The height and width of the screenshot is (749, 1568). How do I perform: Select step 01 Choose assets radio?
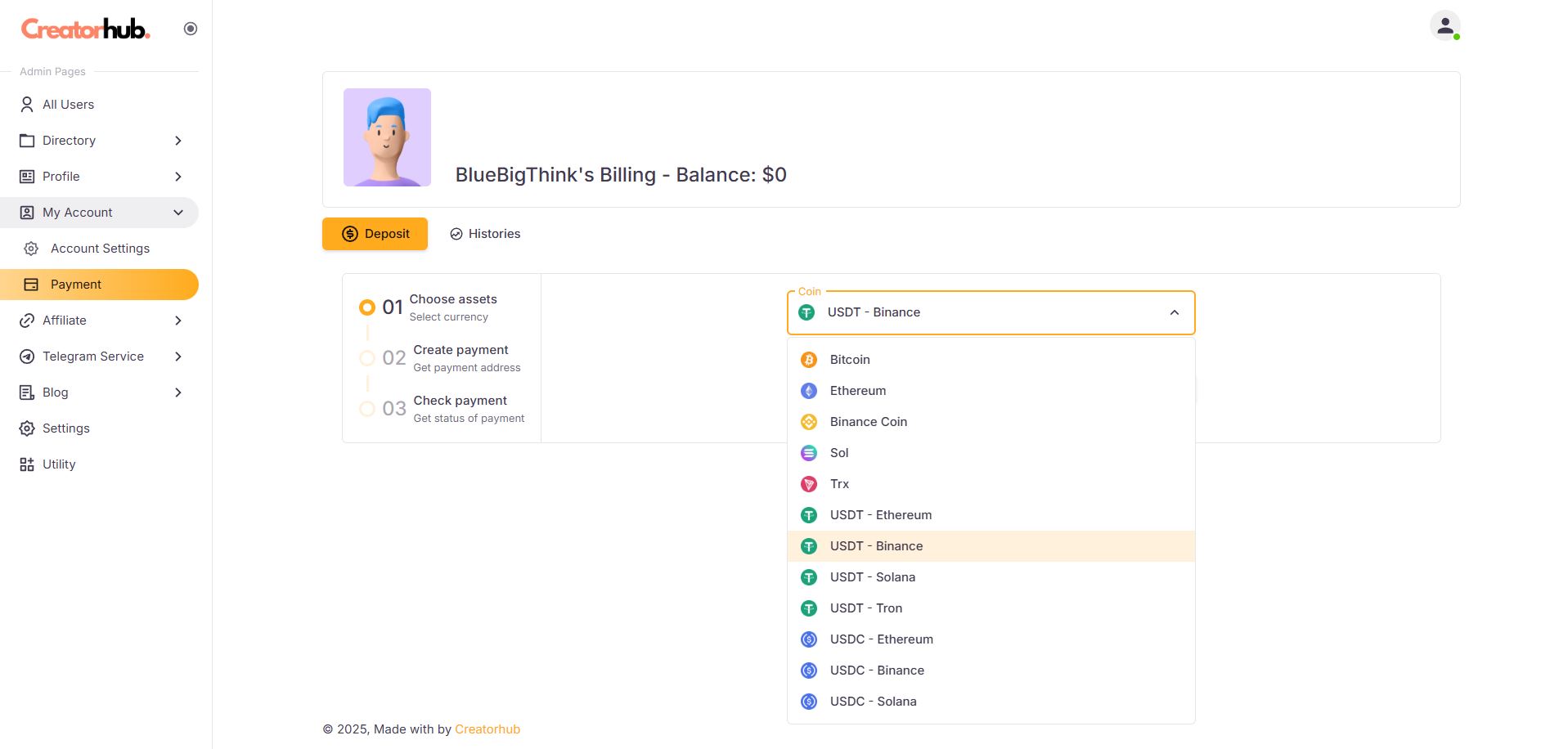pos(367,307)
